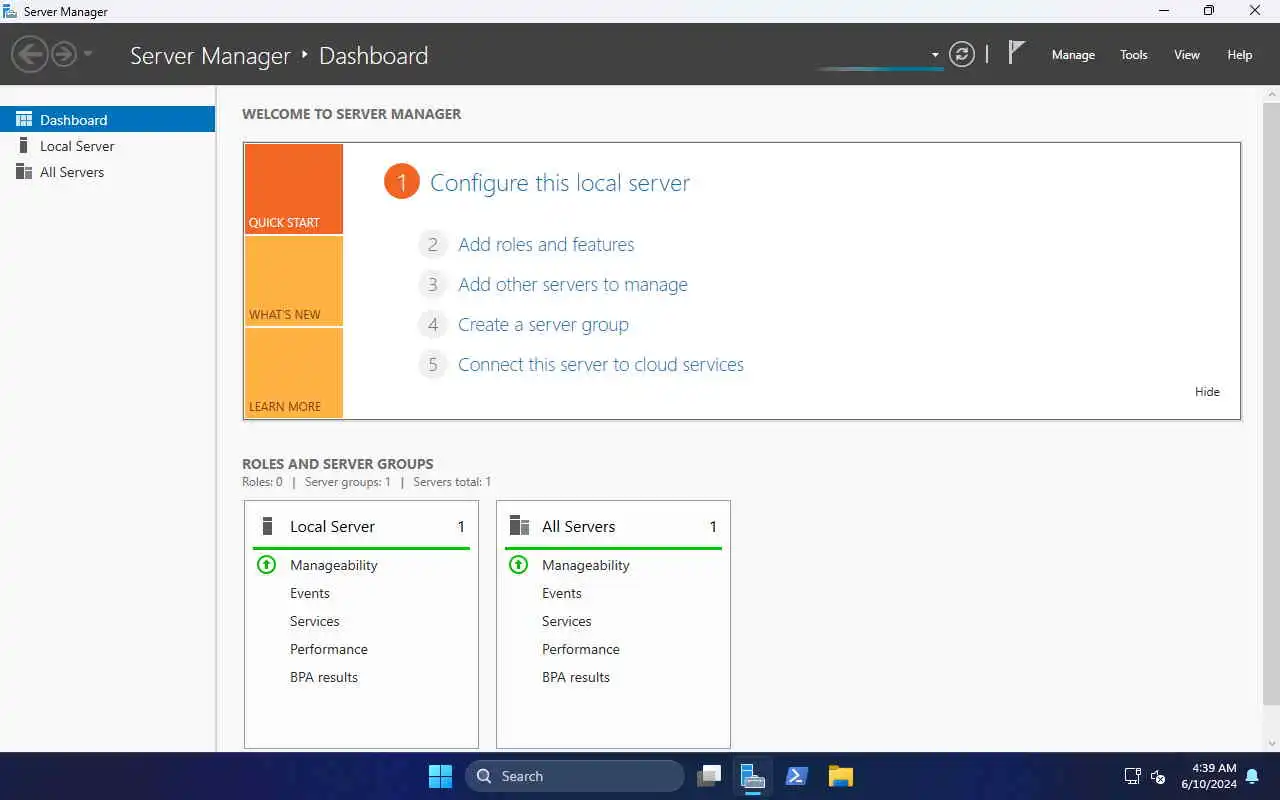The height and width of the screenshot is (800, 1280).
Task: Click Create a server group link
Action: coord(543,324)
